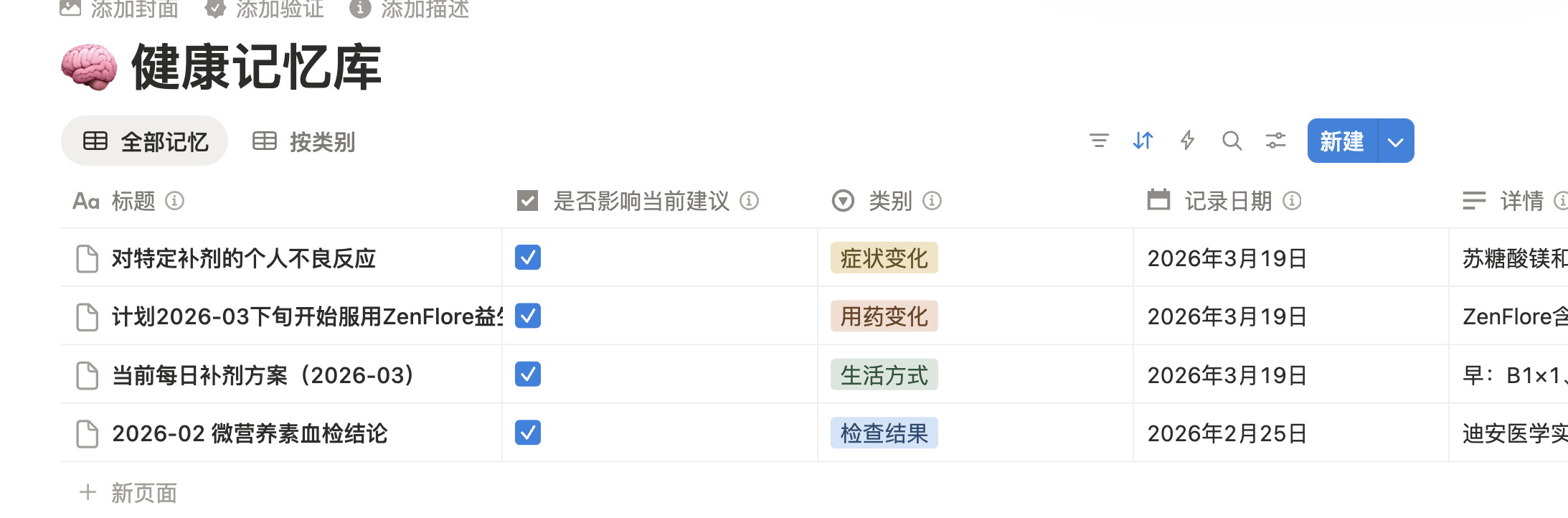The height and width of the screenshot is (518, 1568).
Task: Click the 用药变化 category tag
Action: pos(884,316)
